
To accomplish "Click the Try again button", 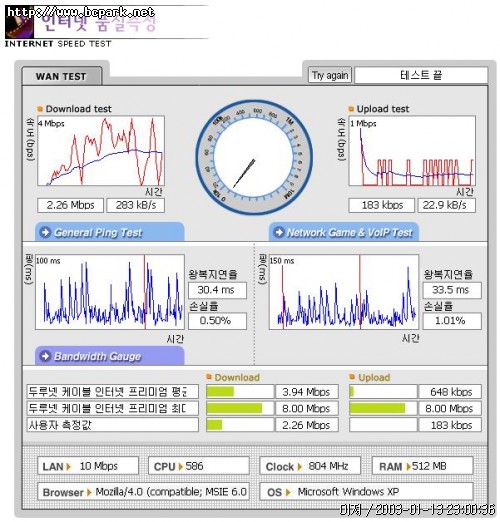I will click(330, 75).
